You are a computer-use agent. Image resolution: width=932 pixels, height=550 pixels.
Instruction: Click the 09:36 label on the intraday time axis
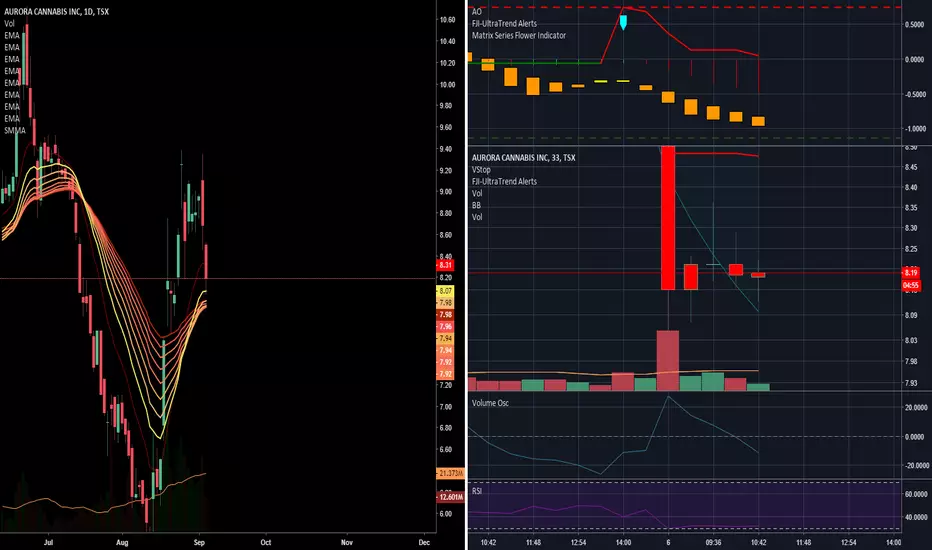[x=713, y=542]
